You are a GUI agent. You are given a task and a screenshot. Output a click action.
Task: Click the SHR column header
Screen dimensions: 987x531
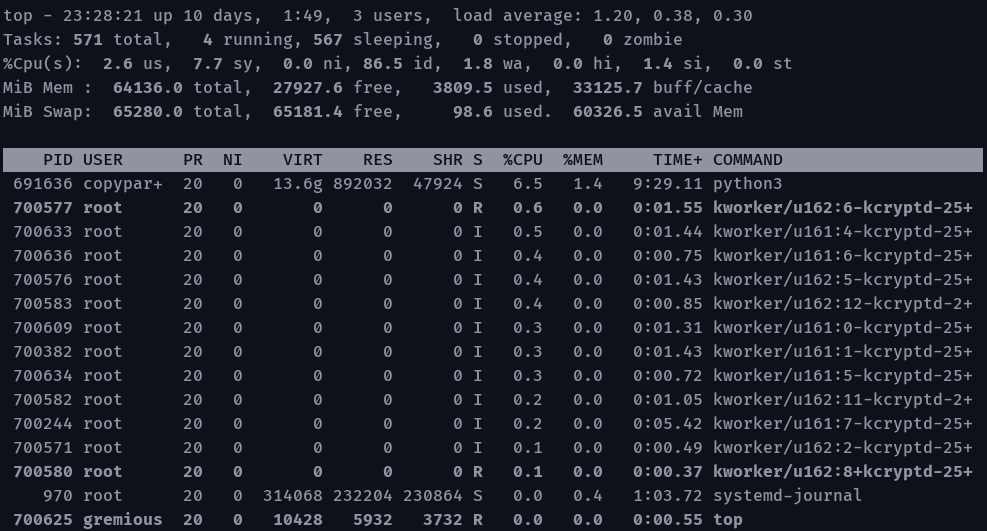coord(447,160)
